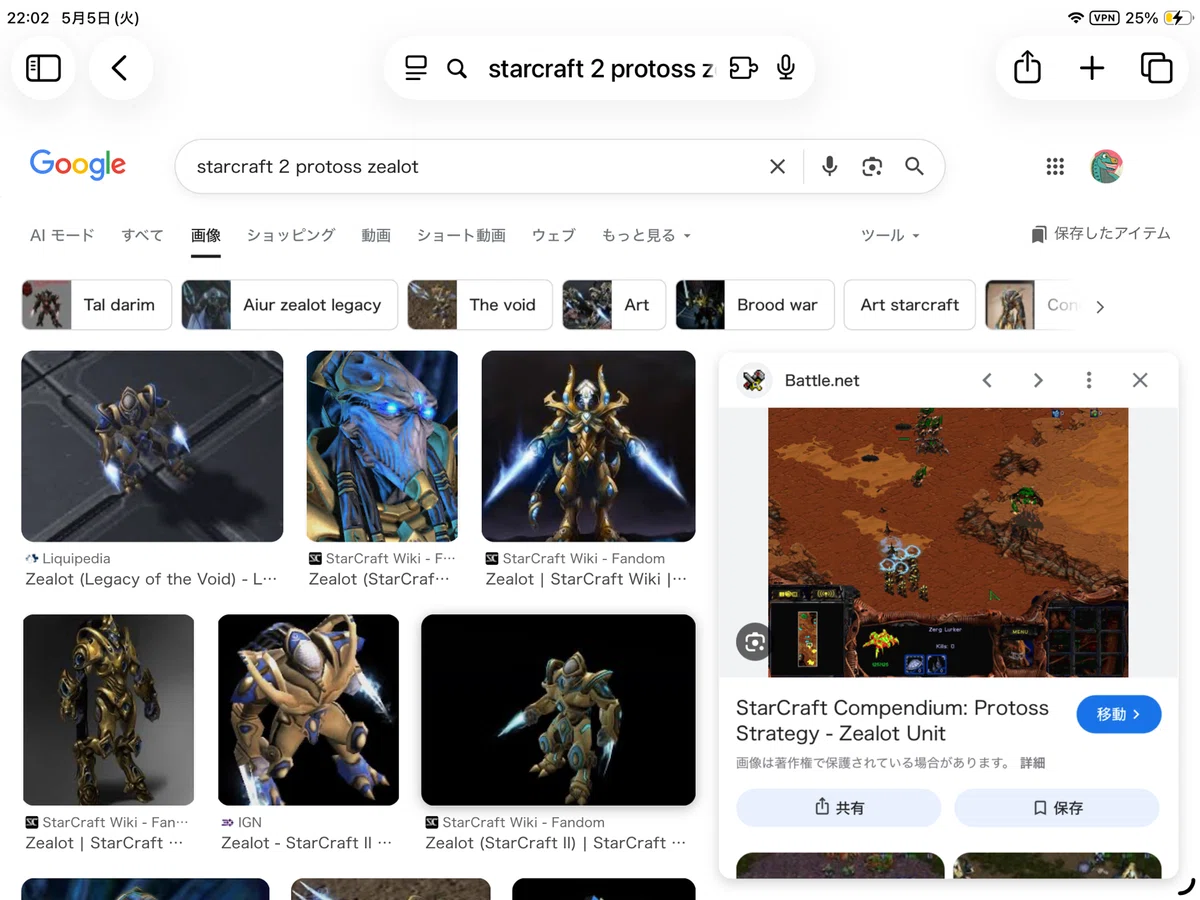Switch to the ショッピング tab
The width and height of the screenshot is (1200, 900).
291,235
